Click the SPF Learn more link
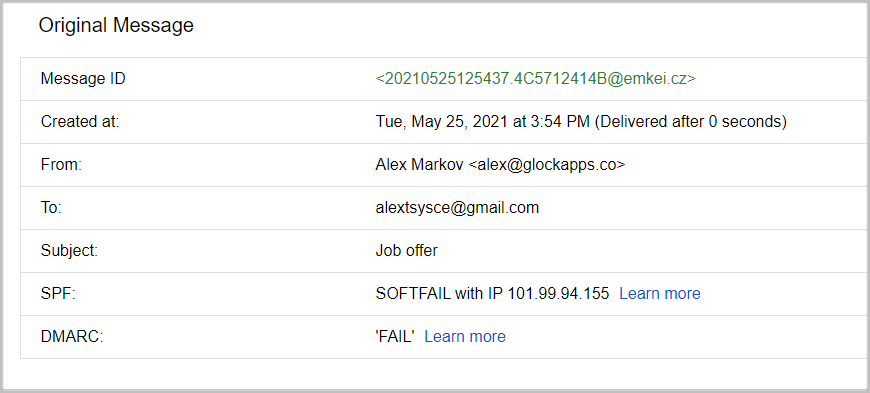 660,293
